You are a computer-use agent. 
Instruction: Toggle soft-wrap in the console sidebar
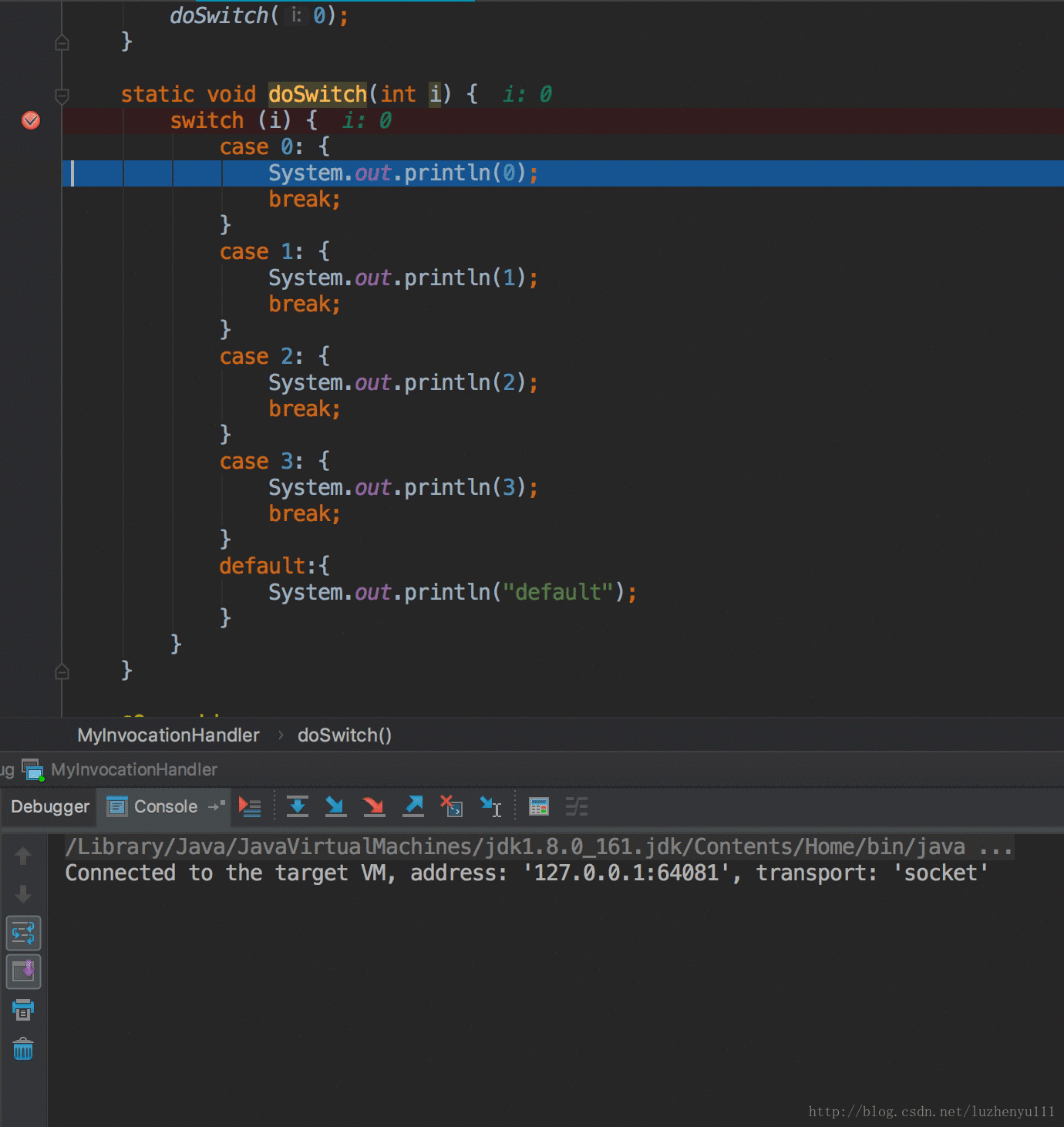point(23,934)
